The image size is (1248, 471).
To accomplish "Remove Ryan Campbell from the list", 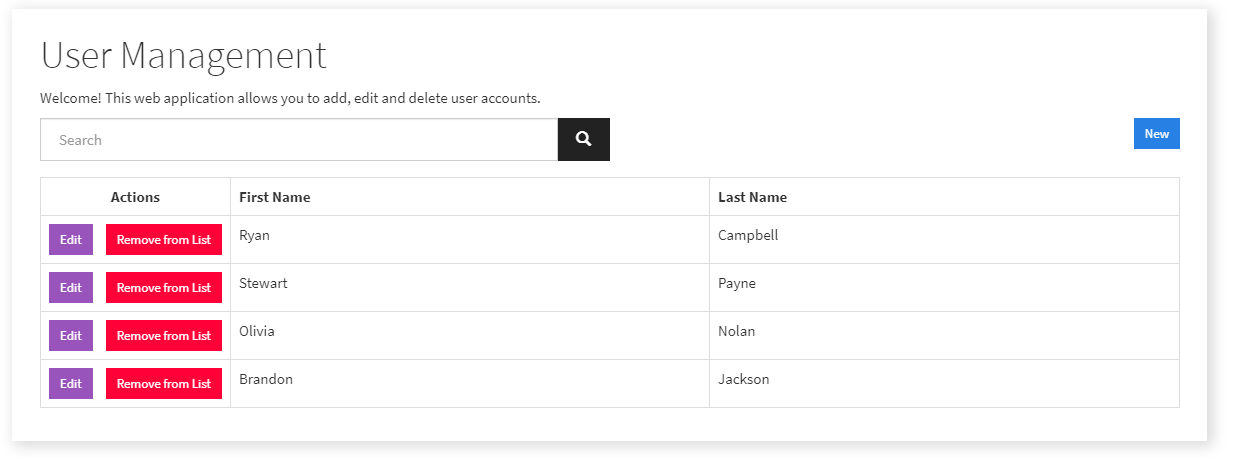I will (164, 240).
